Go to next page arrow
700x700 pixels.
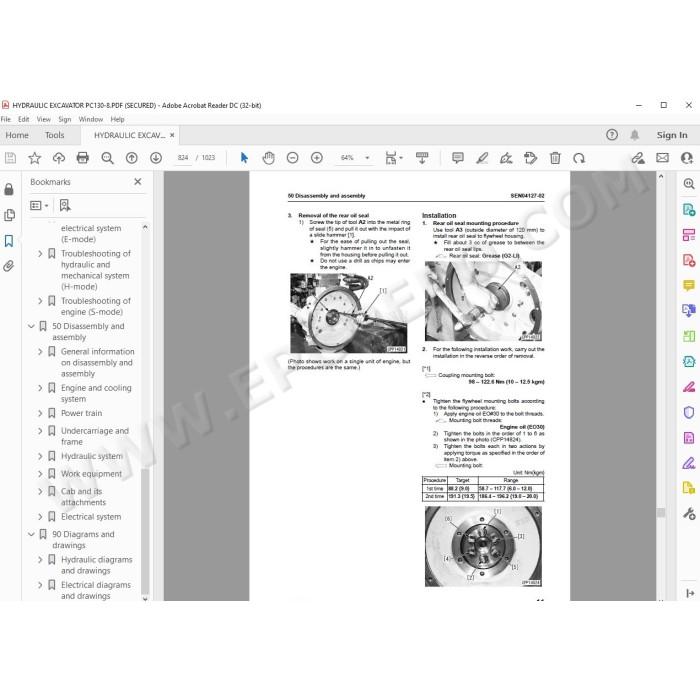pyautogui.click(x=156, y=158)
